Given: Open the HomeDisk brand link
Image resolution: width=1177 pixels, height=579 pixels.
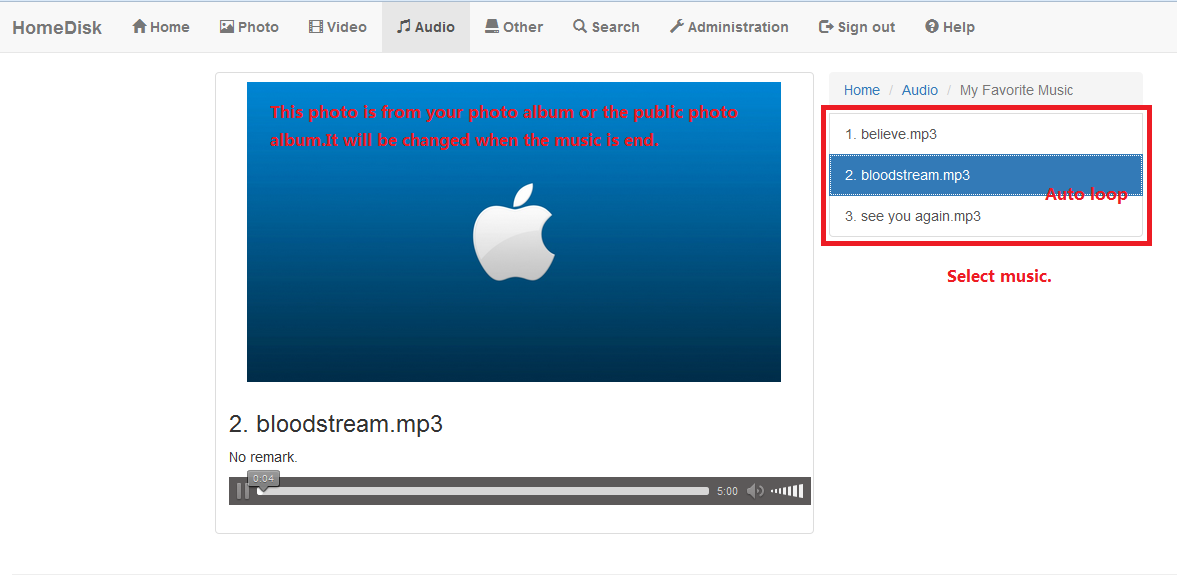Looking at the screenshot, I should pos(57,28).
